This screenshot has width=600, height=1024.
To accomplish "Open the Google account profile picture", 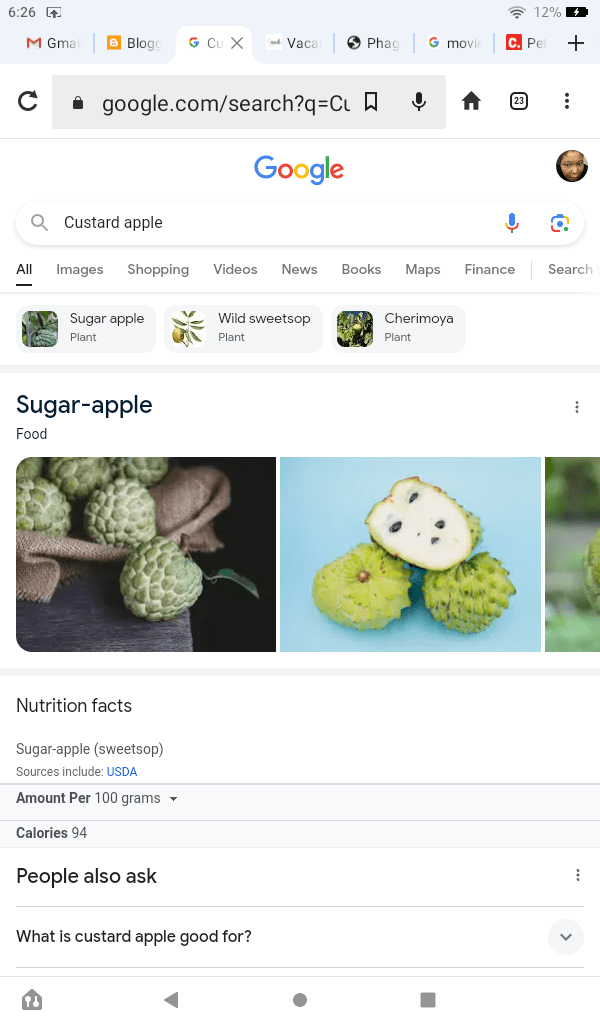I will point(571,166).
